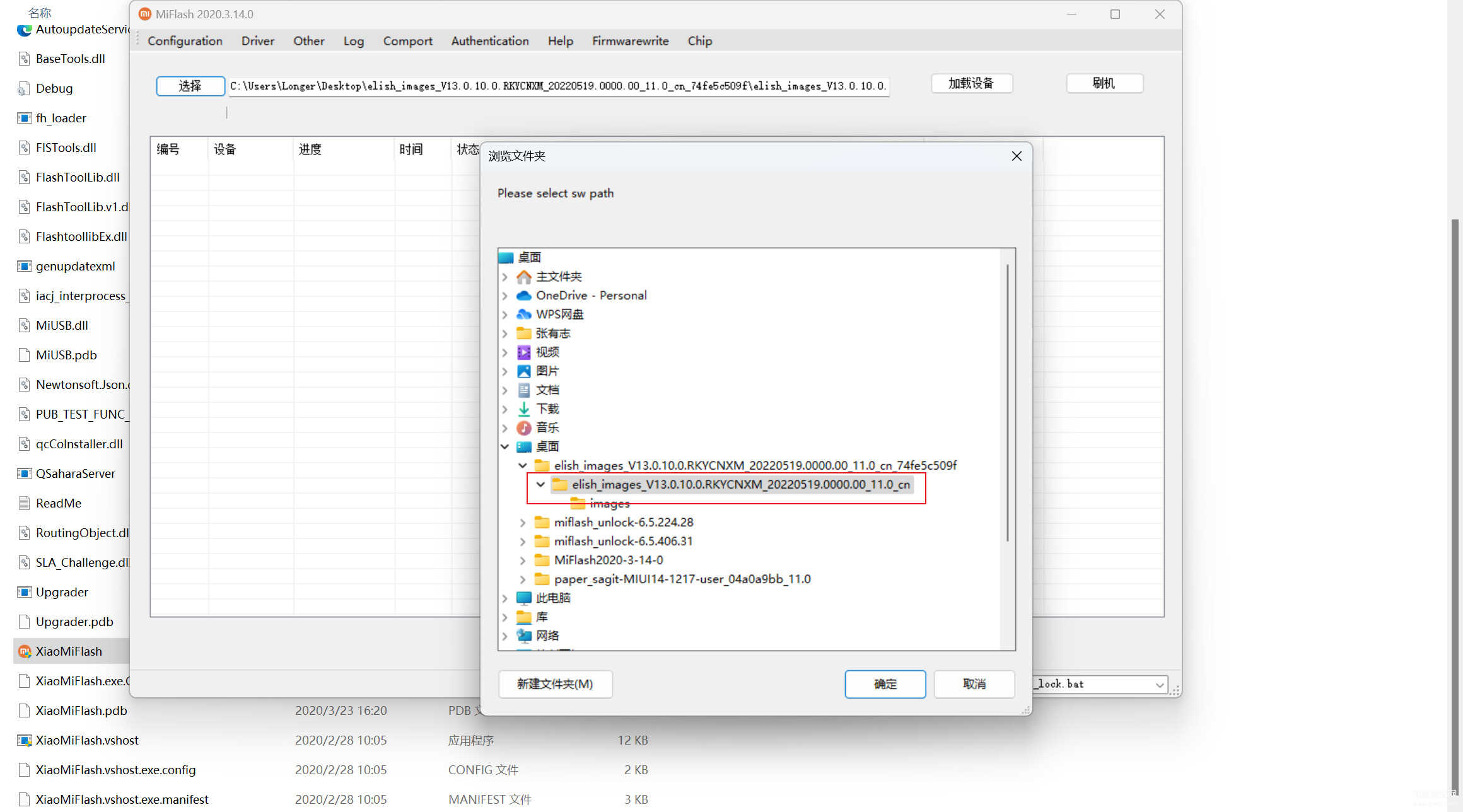Expand the paper_sagit-MIUI14 folder node
This screenshot has width=1463, height=812.
coord(523,579)
